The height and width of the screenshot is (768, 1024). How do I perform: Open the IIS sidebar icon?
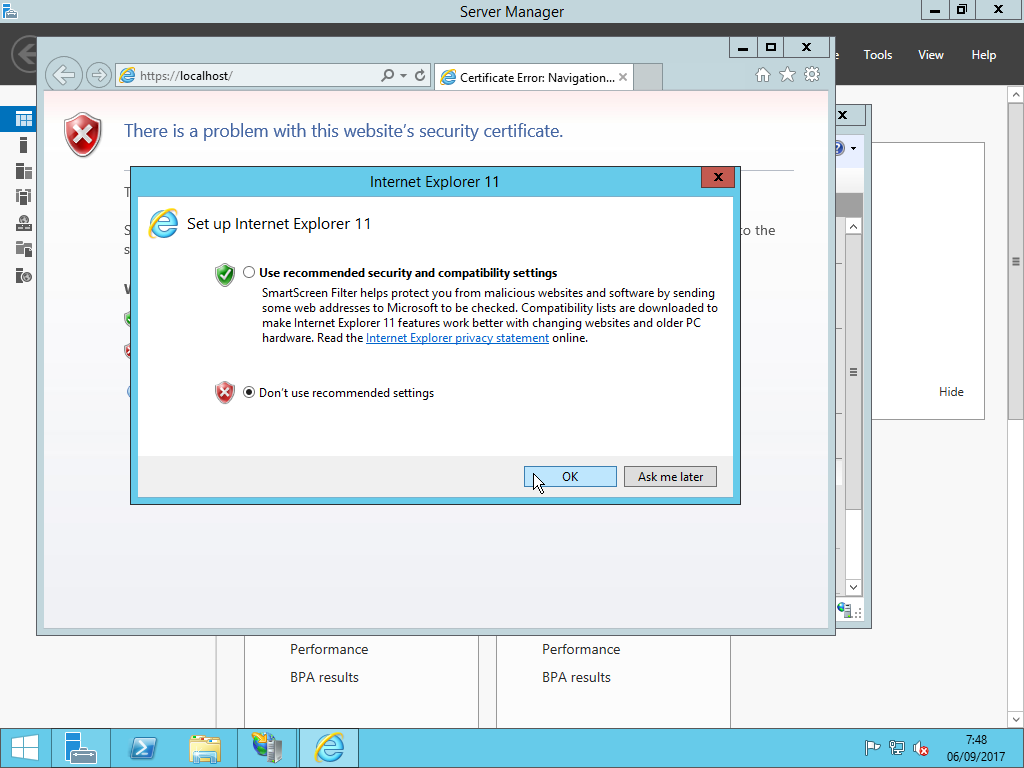point(24,276)
